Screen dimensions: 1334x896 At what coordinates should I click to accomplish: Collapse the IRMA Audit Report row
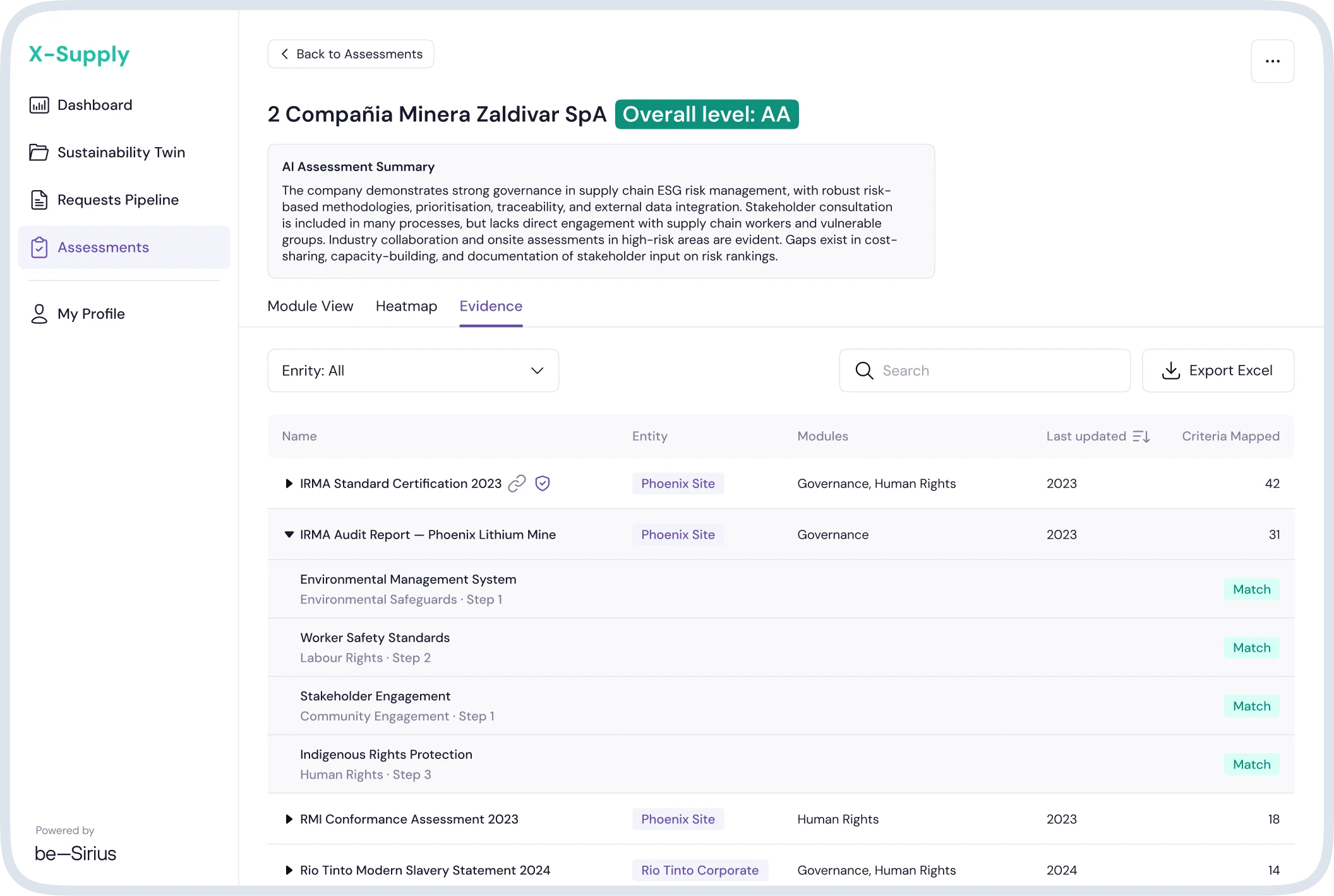tap(289, 535)
